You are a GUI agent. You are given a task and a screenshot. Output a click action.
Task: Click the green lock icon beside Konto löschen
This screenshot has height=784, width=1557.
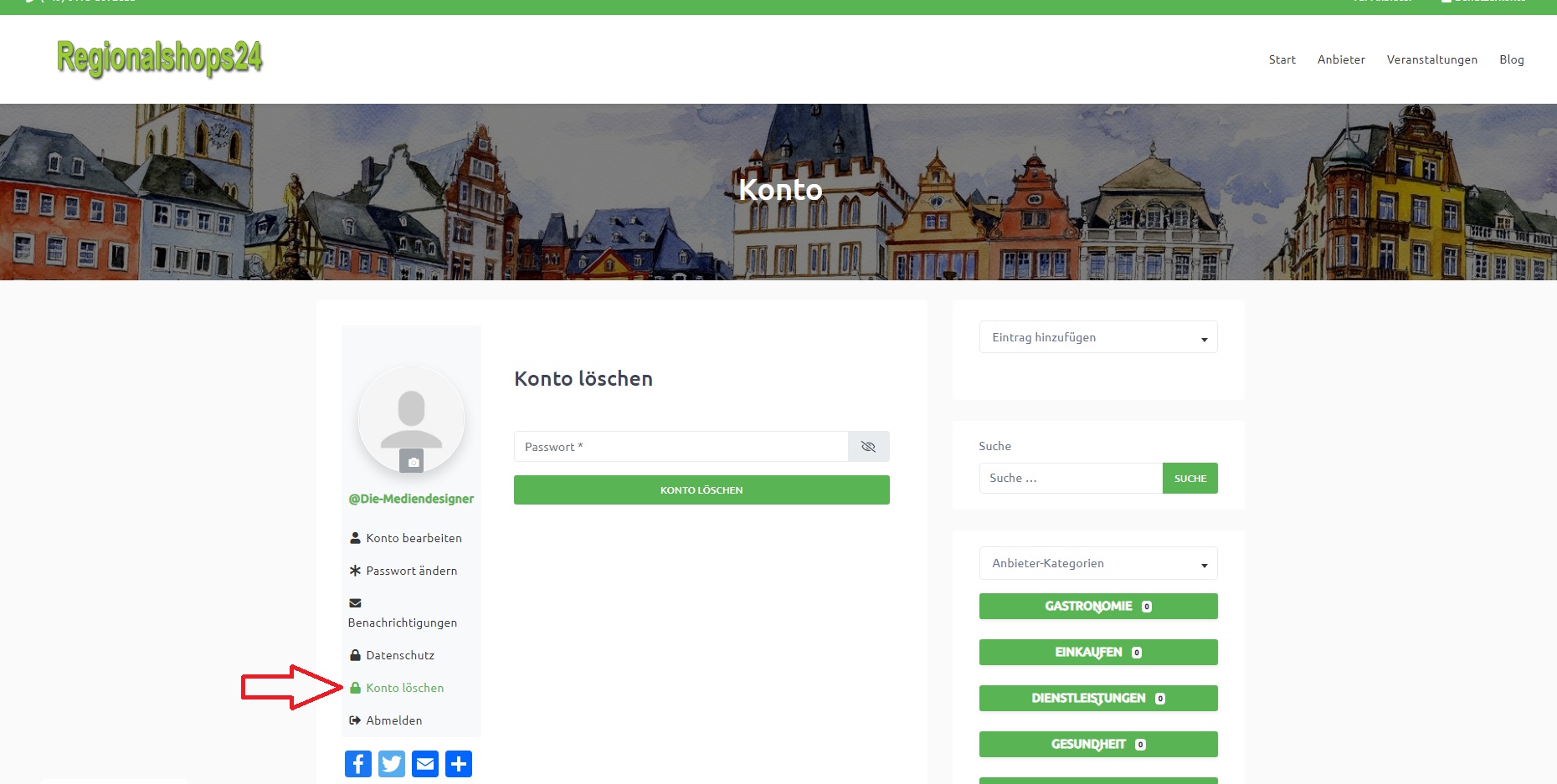click(355, 688)
